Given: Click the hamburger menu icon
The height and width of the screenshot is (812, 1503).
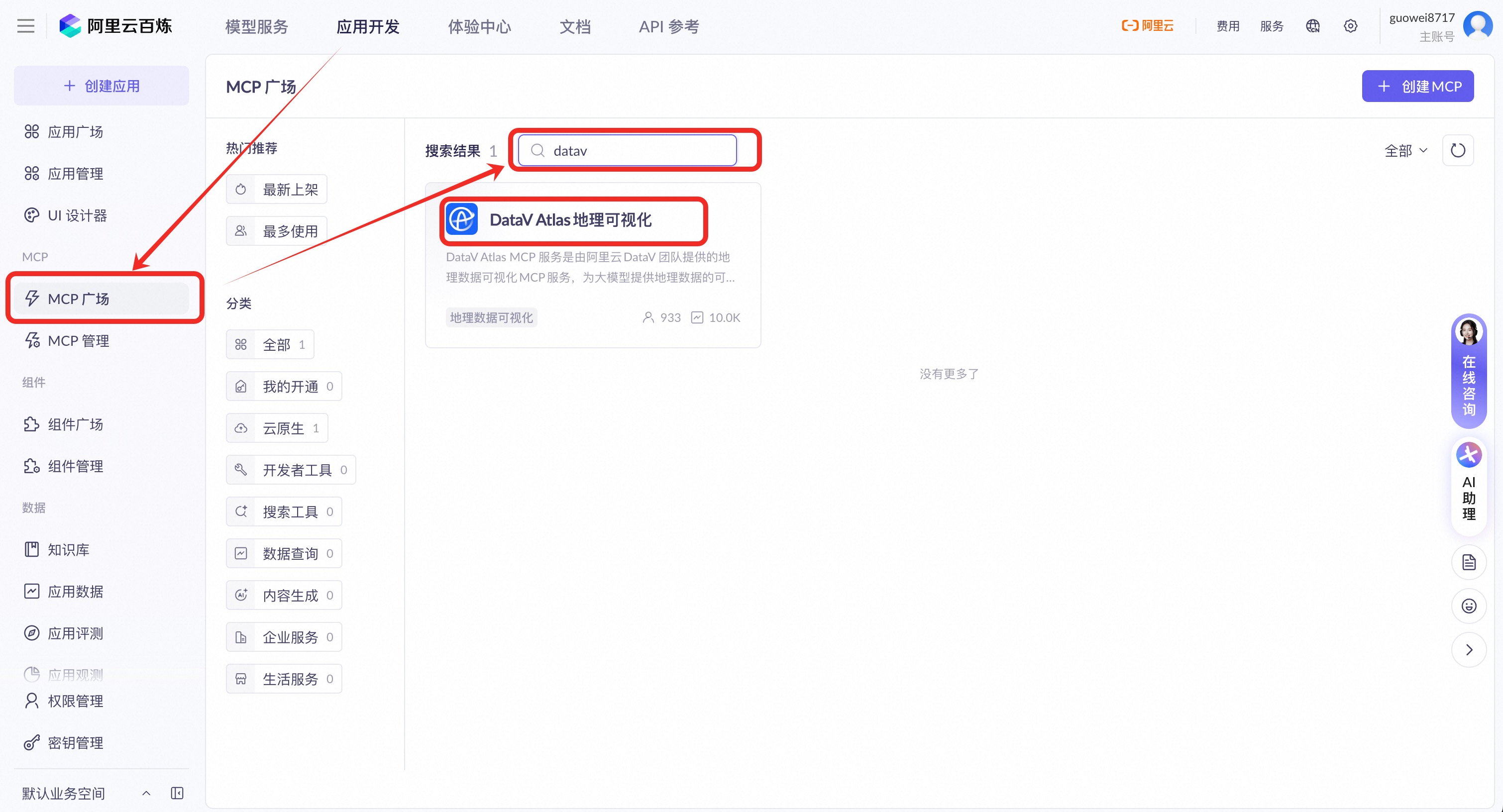Looking at the screenshot, I should [x=26, y=26].
